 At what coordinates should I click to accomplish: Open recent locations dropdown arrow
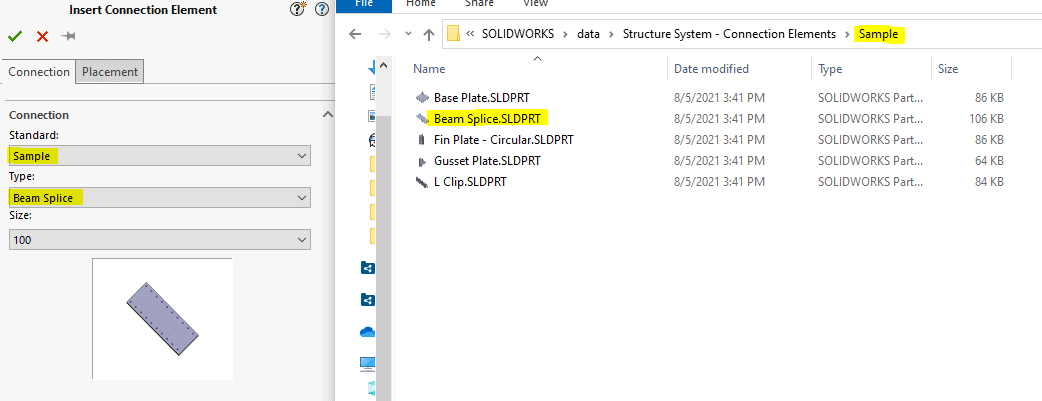point(408,34)
